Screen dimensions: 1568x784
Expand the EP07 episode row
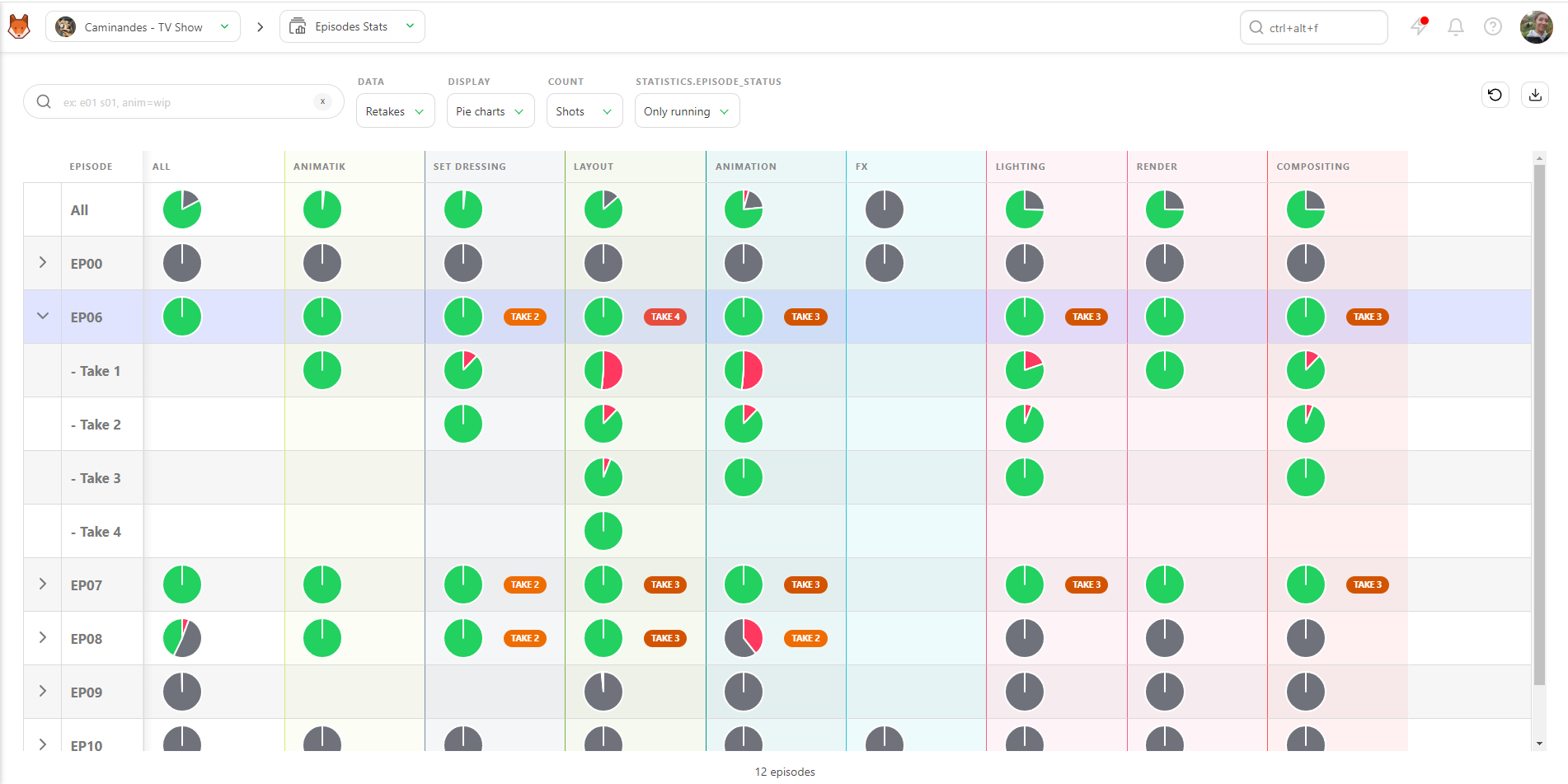pyautogui.click(x=43, y=584)
